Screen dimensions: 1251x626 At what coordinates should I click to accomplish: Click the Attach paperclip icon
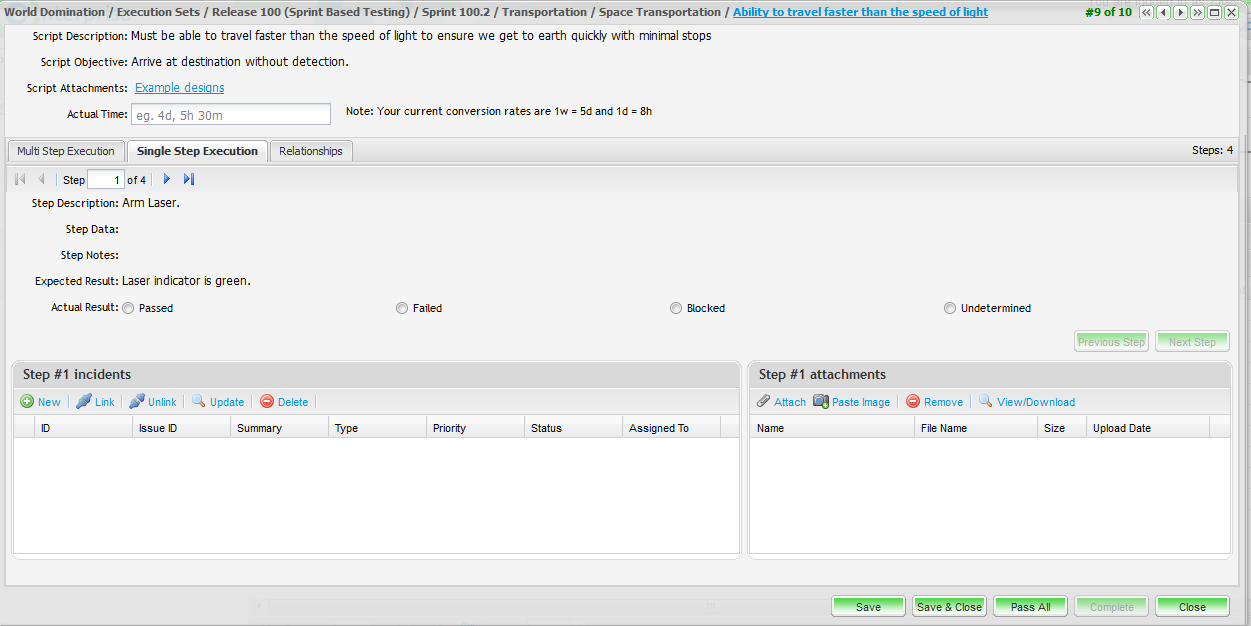764,402
